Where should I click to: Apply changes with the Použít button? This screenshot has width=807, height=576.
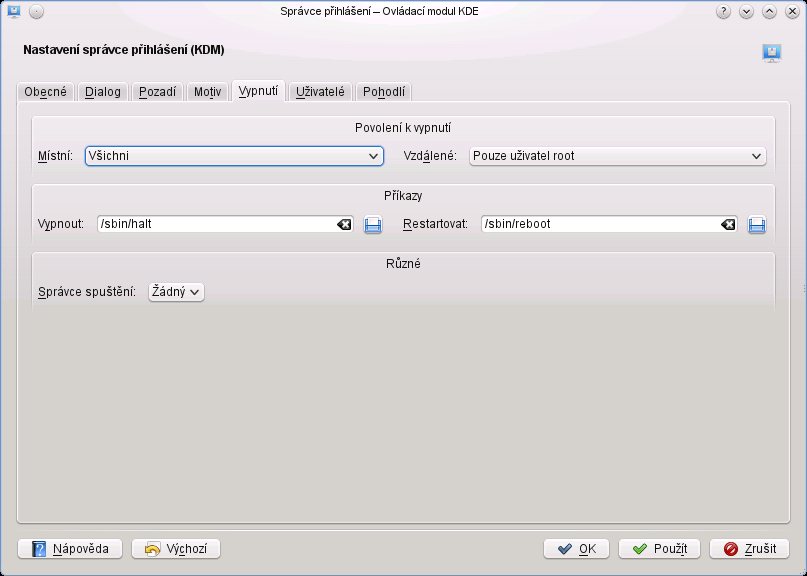(659, 549)
